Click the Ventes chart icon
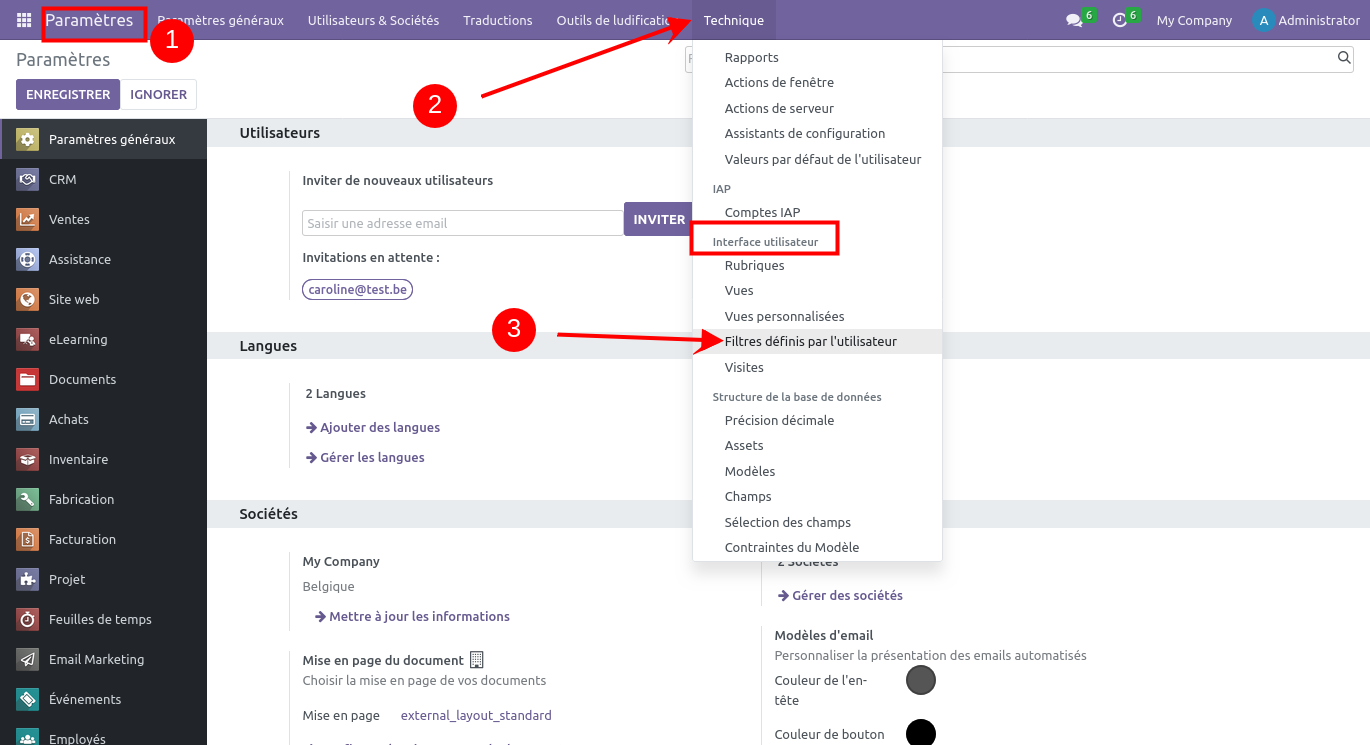 pos(28,219)
